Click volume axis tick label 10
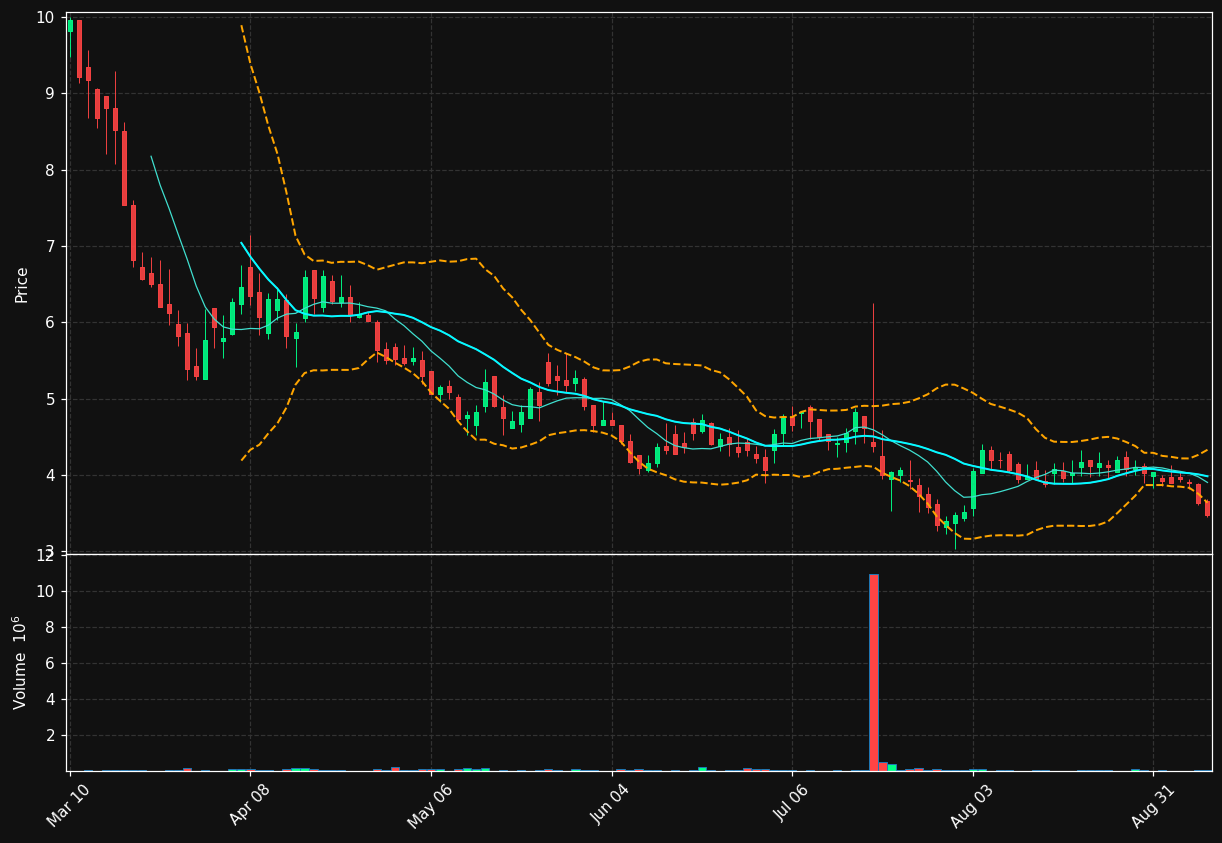This screenshot has height=843, width=1222. 45,591
